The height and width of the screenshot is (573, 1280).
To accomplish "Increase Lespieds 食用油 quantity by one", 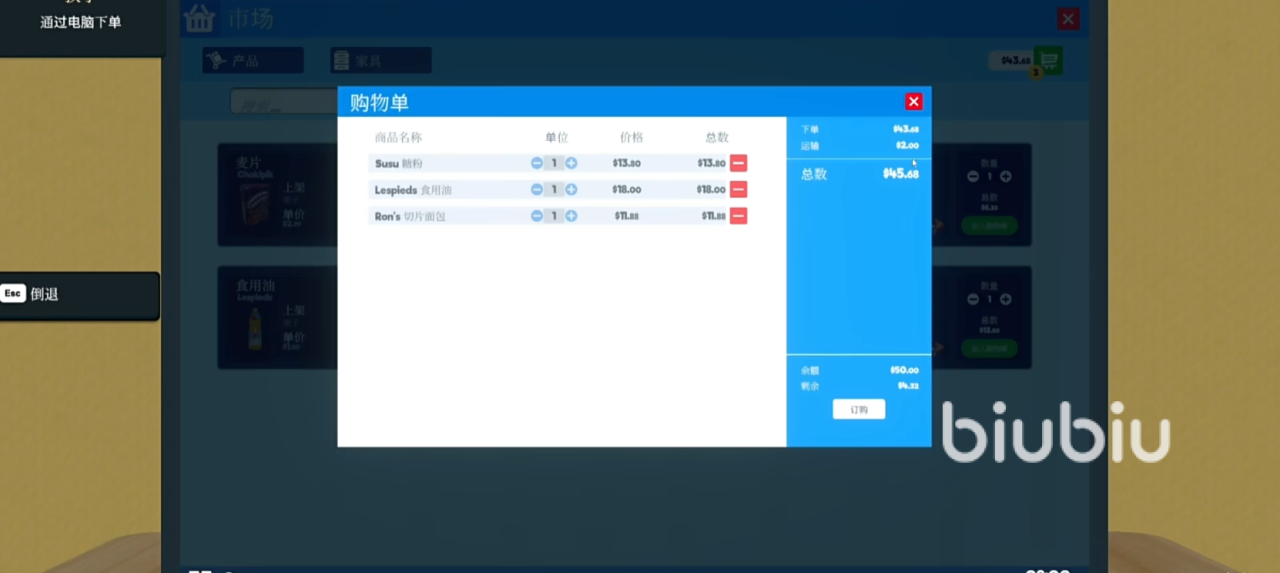I will click(571, 189).
